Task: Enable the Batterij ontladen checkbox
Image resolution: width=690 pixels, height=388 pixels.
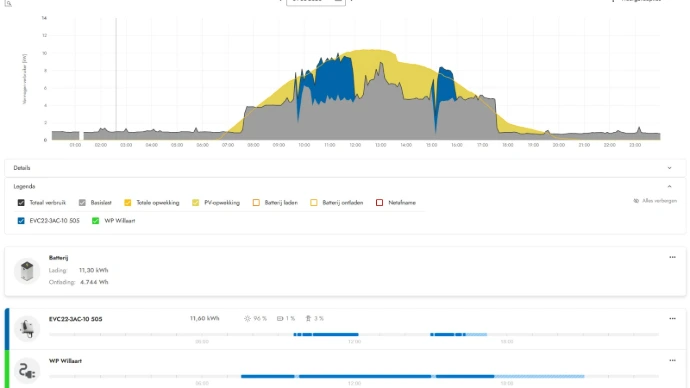Action: pyautogui.click(x=314, y=203)
